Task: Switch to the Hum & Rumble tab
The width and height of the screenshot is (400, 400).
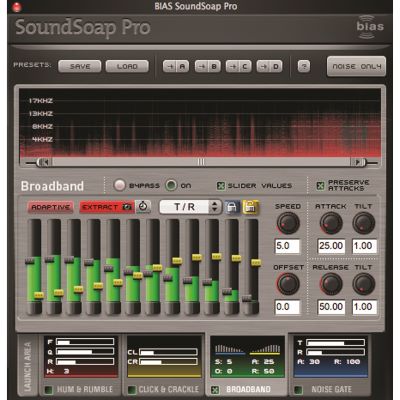Action: pos(84,389)
